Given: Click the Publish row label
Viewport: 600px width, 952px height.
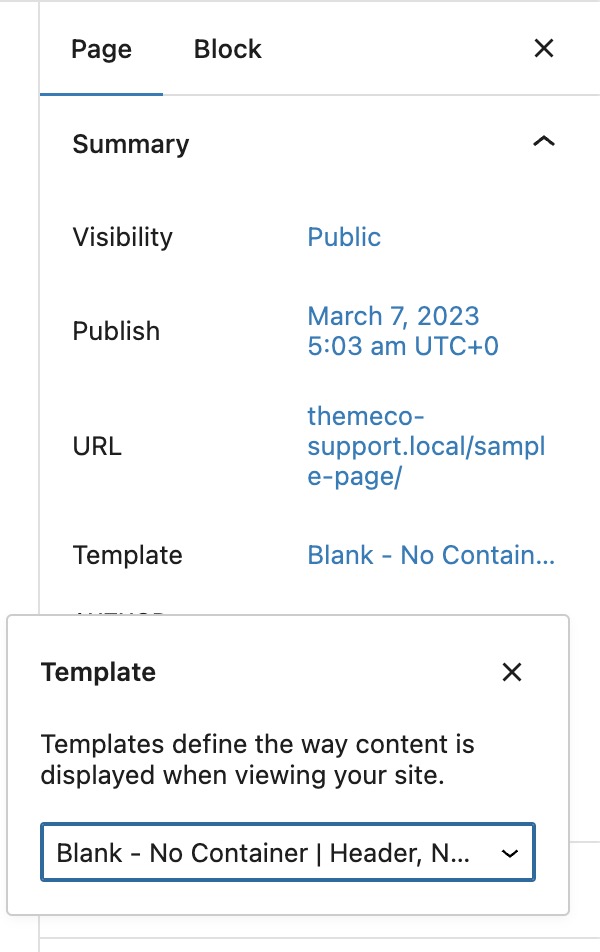Looking at the screenshot, I should coord(116,331).
